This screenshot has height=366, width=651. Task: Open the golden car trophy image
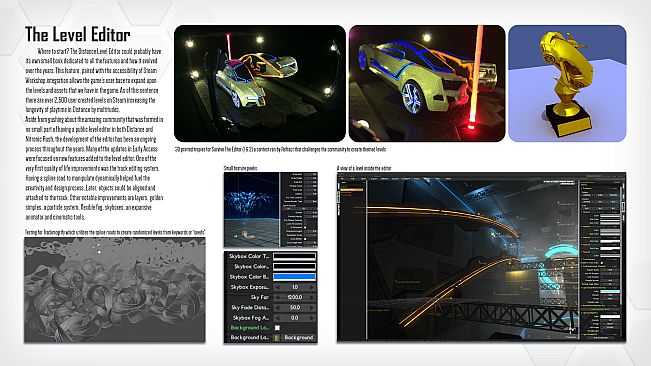567,83
